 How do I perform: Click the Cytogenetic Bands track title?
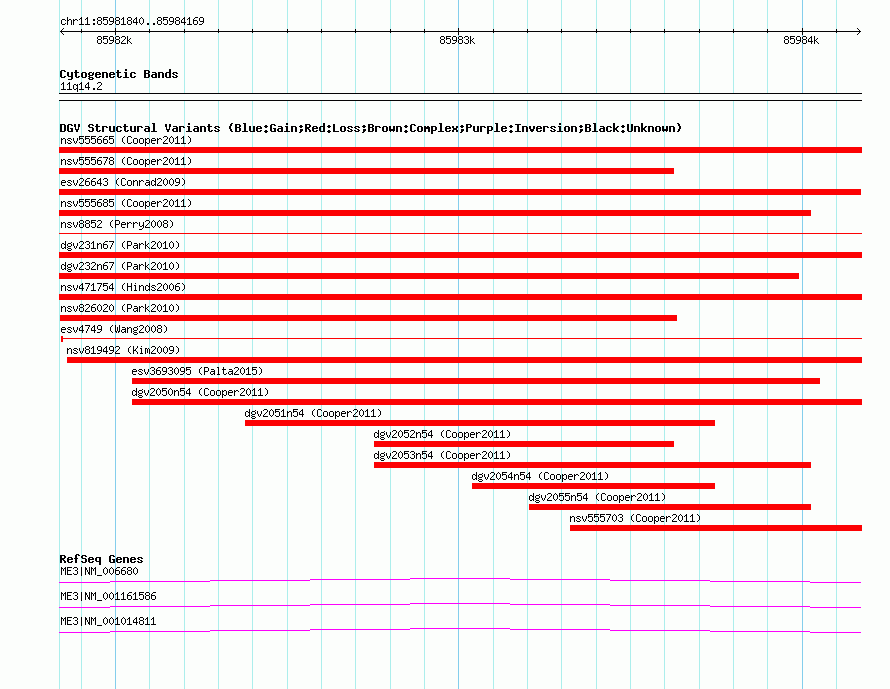coord(119,74)
